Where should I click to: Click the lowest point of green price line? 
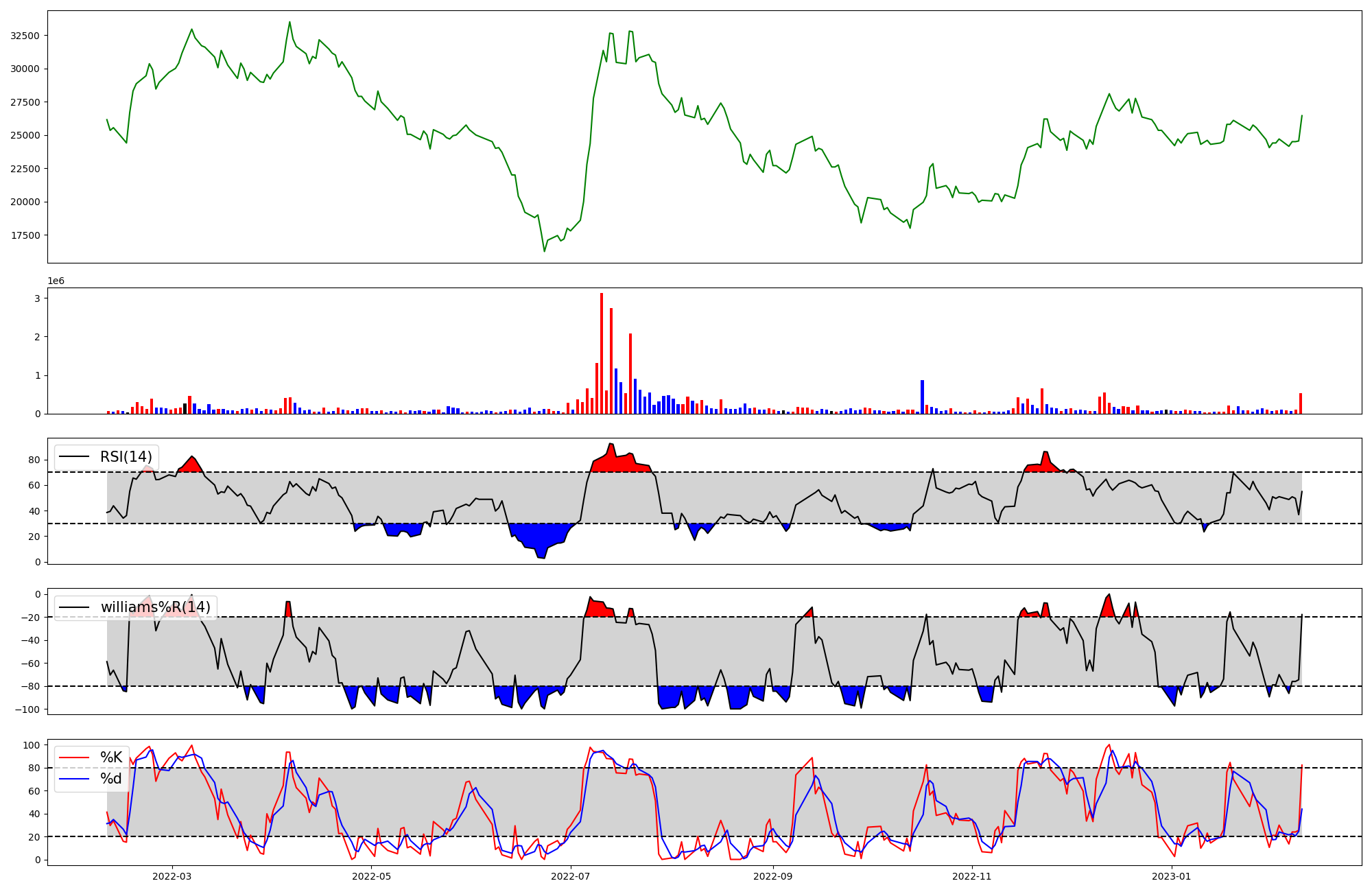(545, 251)
